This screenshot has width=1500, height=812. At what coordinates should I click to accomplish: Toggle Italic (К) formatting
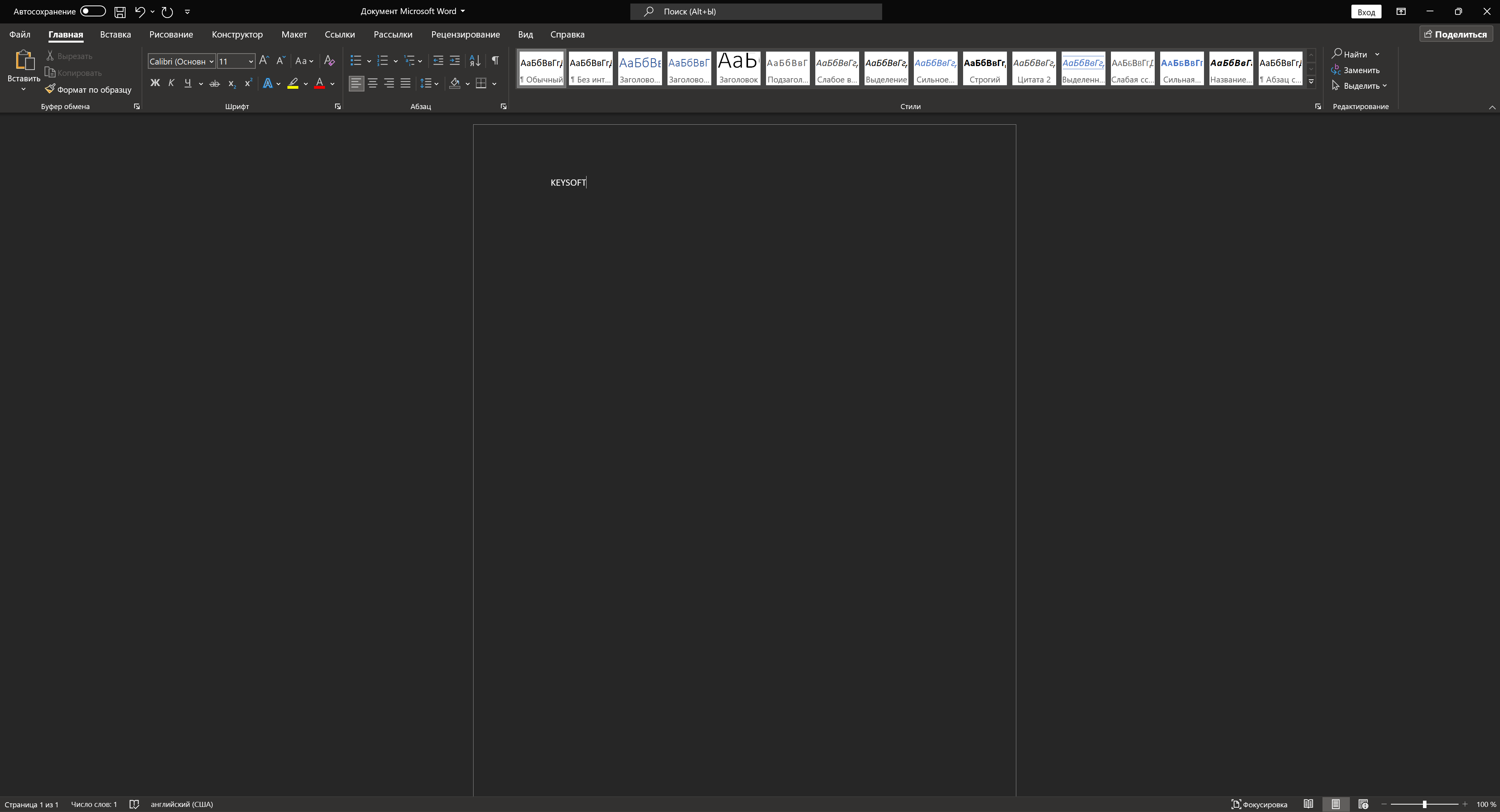(x=171, y=83)
